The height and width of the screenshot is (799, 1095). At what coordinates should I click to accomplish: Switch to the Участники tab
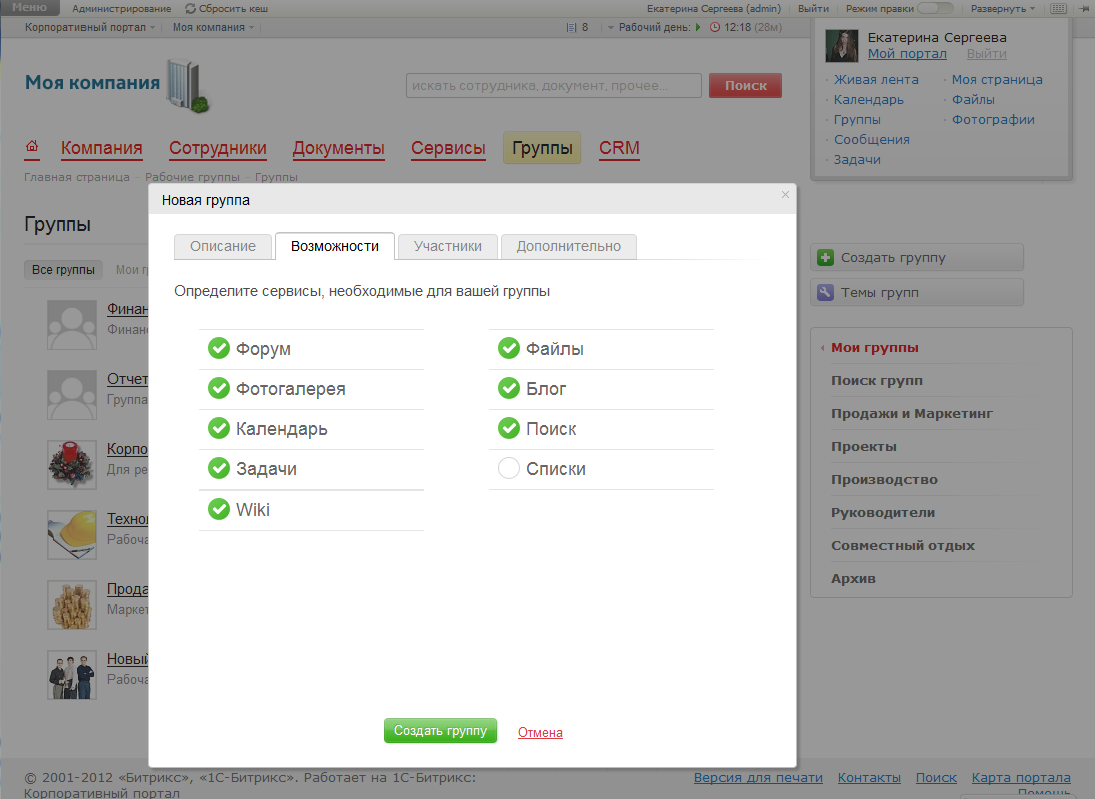tap(448, 246)
